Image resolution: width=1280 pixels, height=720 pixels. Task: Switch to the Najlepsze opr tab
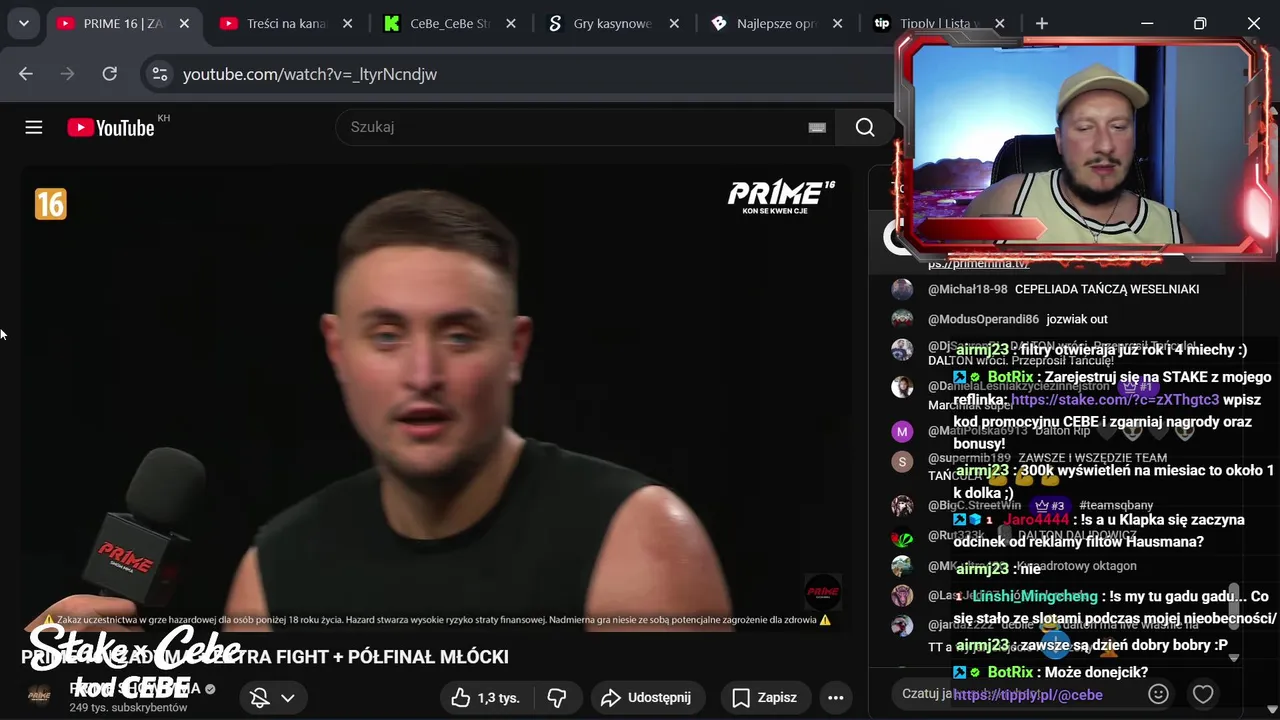click(775, 23)
